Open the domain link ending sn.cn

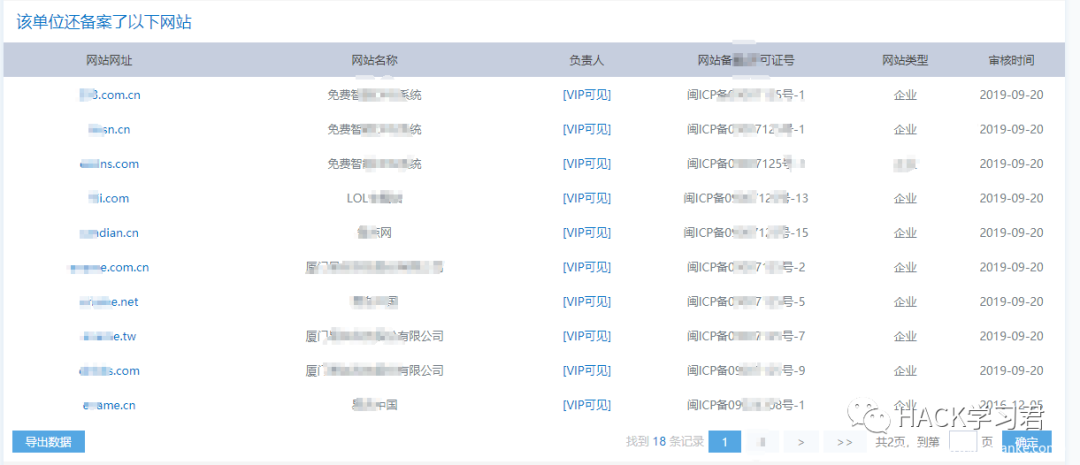(110, 130)
